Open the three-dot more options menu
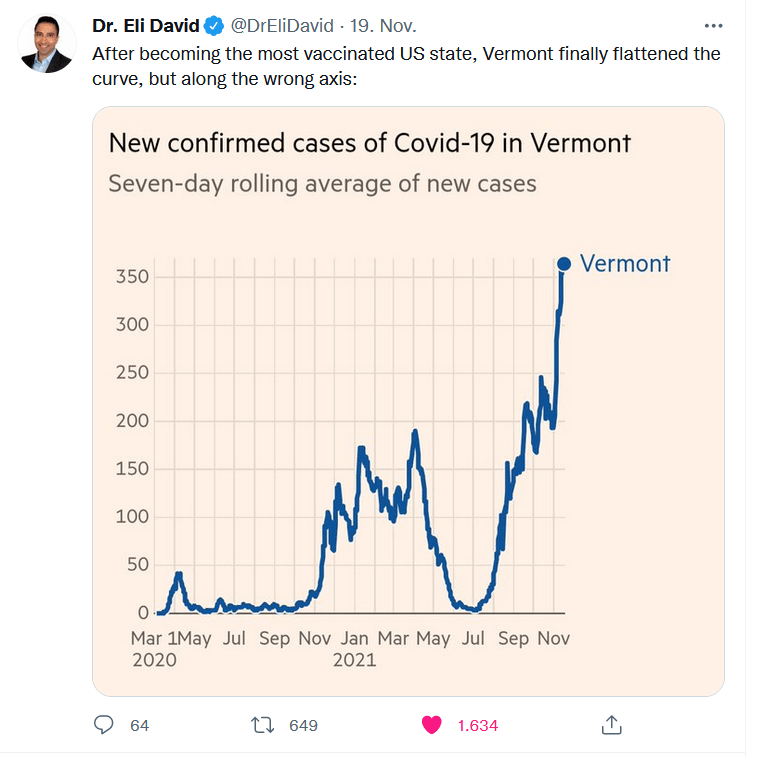Image resolution: width=757 pixels, height=757 pixels. point(712,26)
